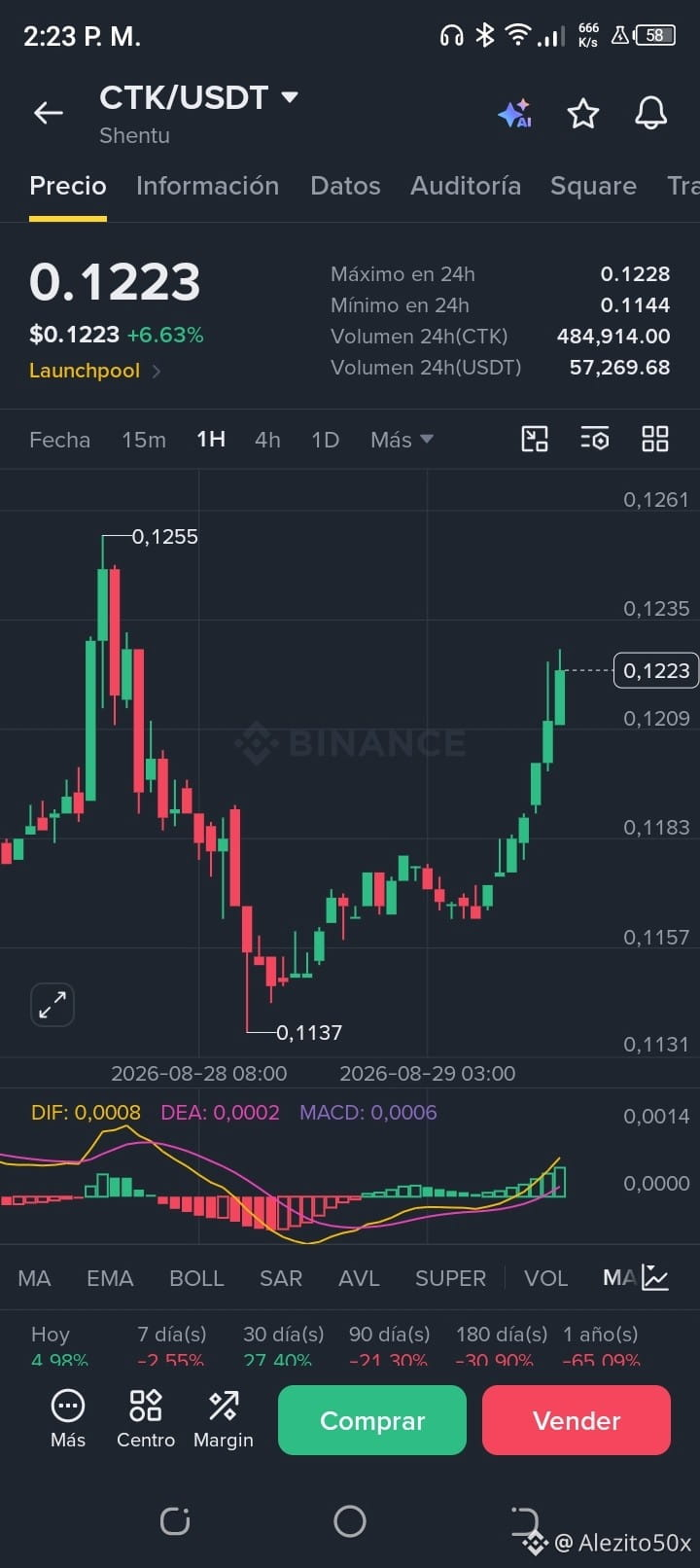Toggle the AVL indicator
This screenshot has width=700, height=1568.
click(359, 1278)
